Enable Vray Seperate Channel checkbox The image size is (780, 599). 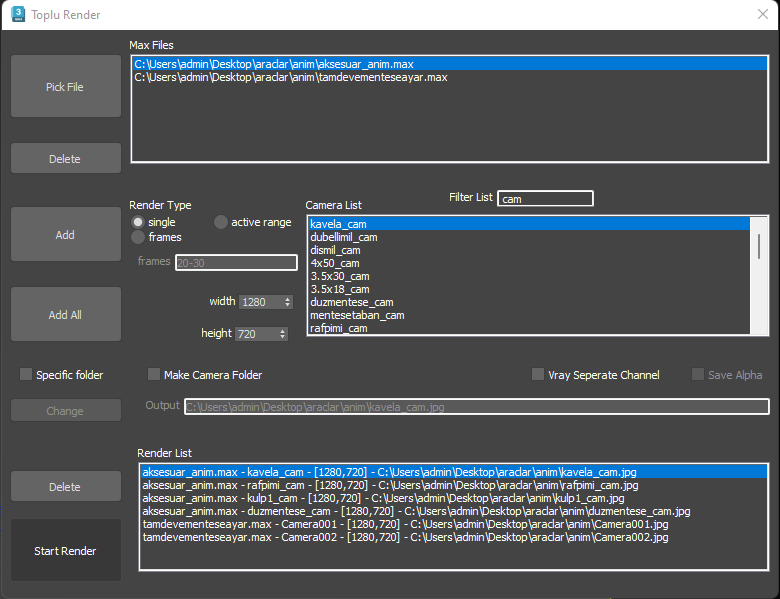pyautogui.click(x=538, y=375)
